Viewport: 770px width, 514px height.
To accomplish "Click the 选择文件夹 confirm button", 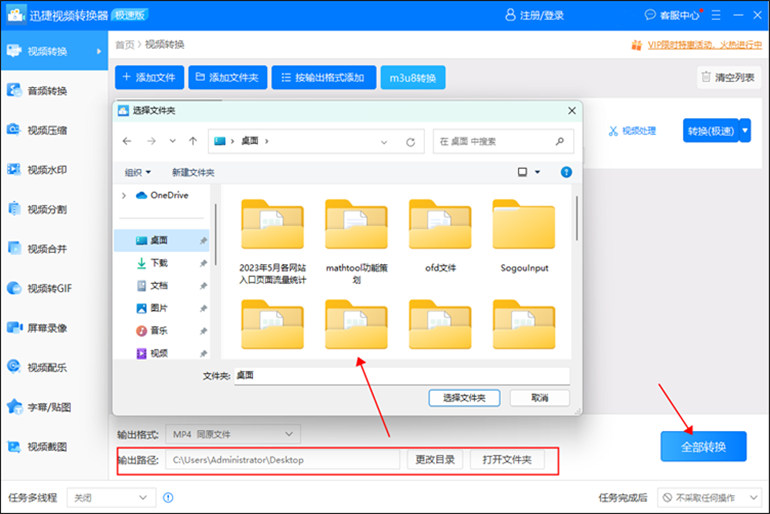I will [x=464, y=398].
